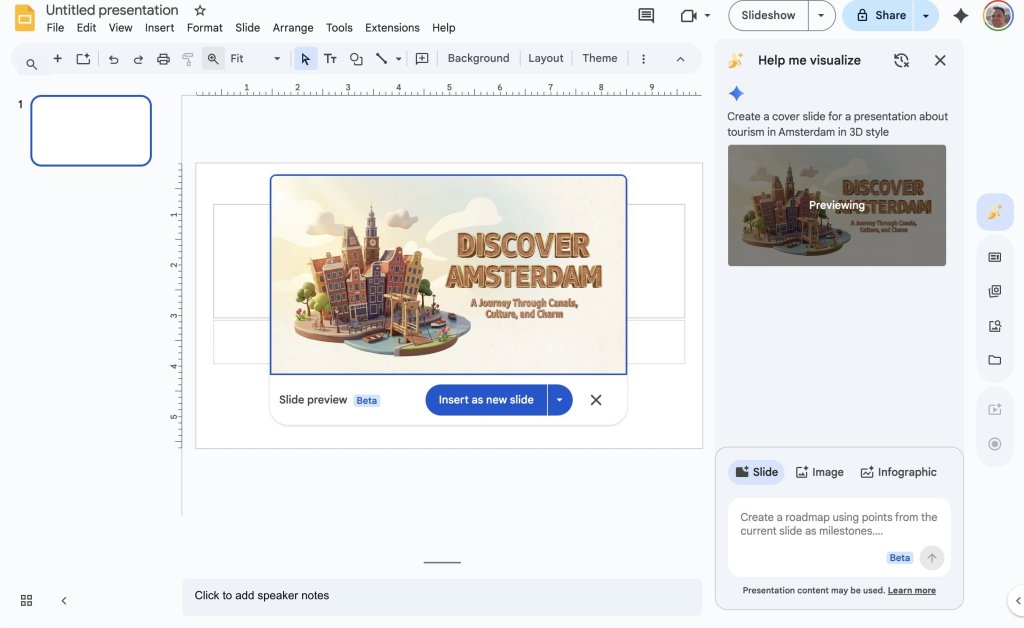Click the print icon in the toolbar
Viewport: 1024px width, 628px height.
tap(163, 59)
